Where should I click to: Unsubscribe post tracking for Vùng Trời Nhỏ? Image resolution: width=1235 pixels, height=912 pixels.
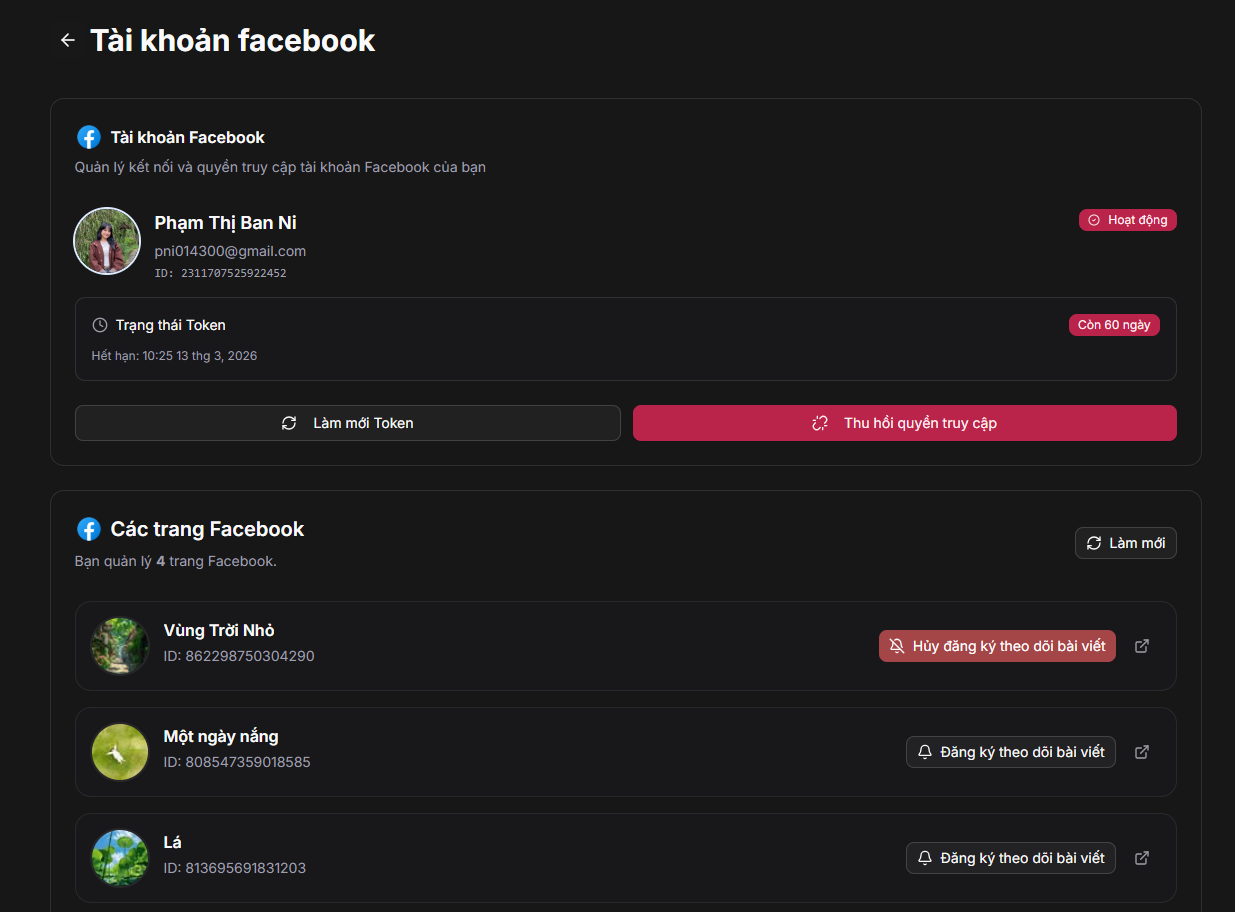click(x=997, y=646)
